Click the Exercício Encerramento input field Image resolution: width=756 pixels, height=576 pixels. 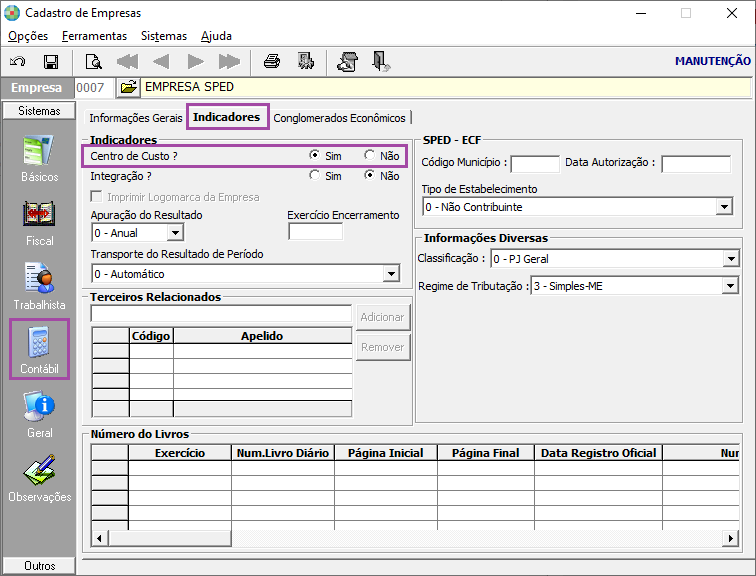(315, 232)
